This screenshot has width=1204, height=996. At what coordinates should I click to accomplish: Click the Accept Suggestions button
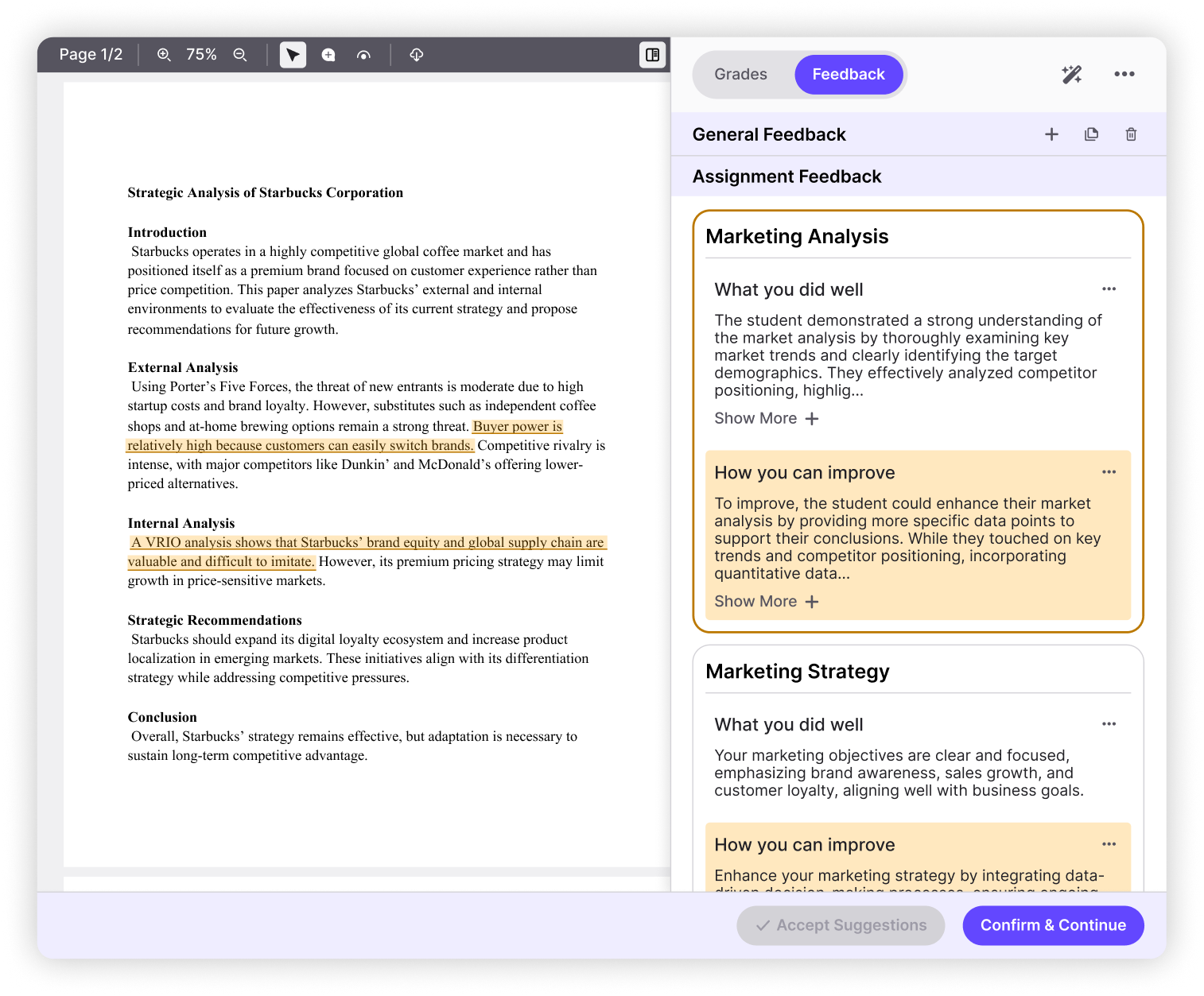841,925
